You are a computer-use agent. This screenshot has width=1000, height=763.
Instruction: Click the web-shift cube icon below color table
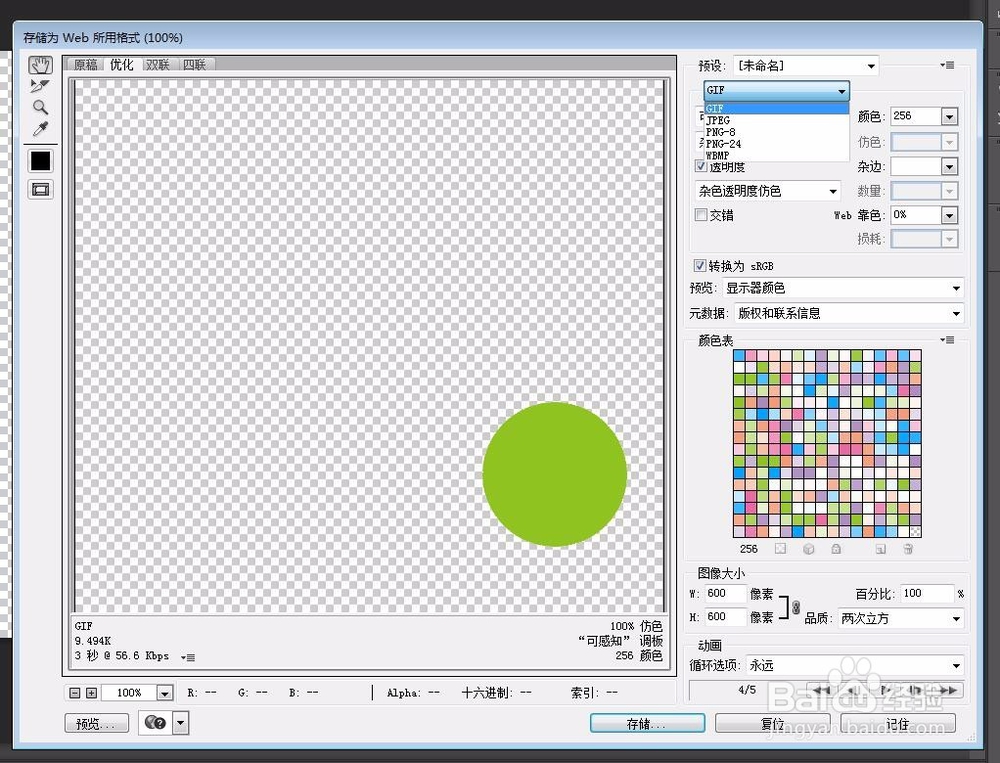coord(809,549)
